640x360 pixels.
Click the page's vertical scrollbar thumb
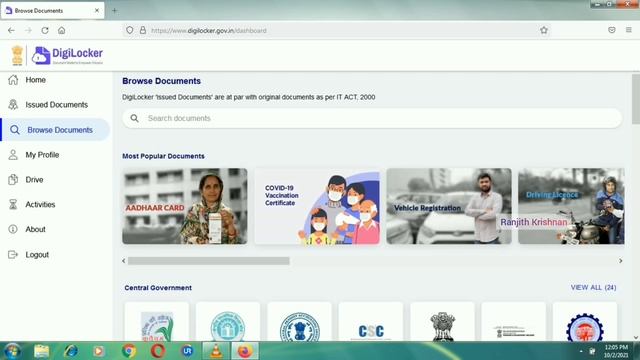[x=636, y=99]
